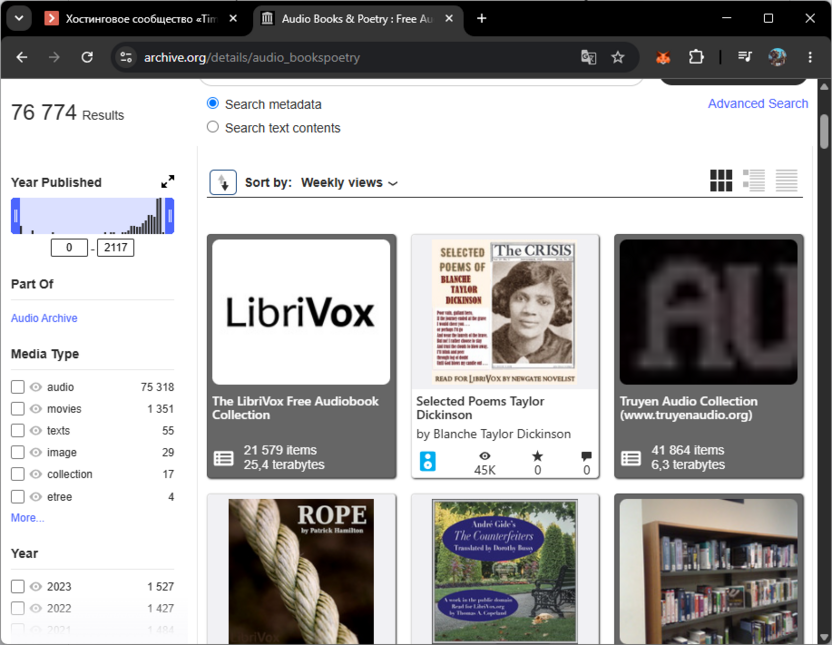Open the Weekly views sort dropdown
This screenshot has height=645, width=832.
349,182
